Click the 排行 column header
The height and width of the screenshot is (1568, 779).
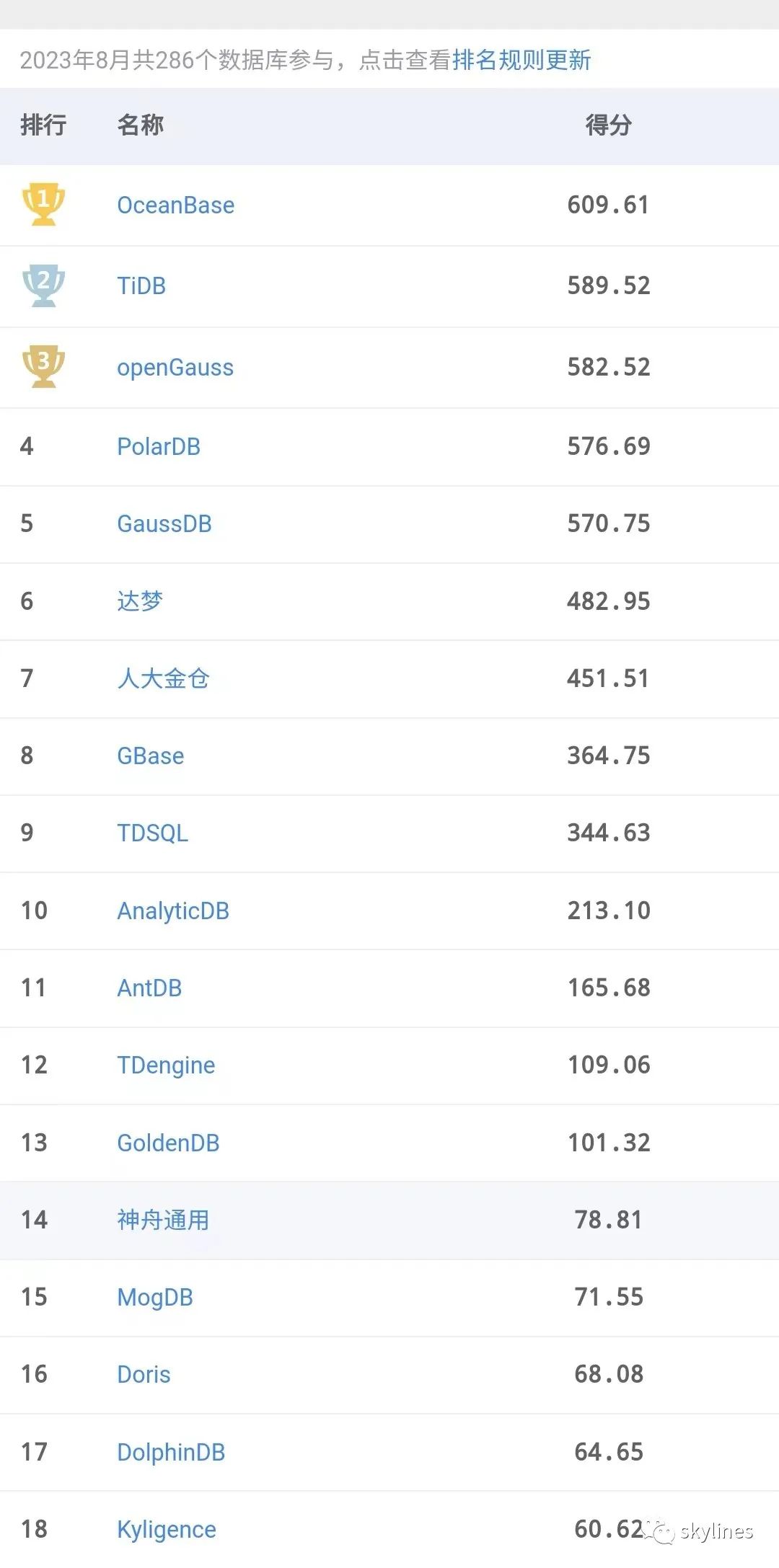[x=43, y=125]
